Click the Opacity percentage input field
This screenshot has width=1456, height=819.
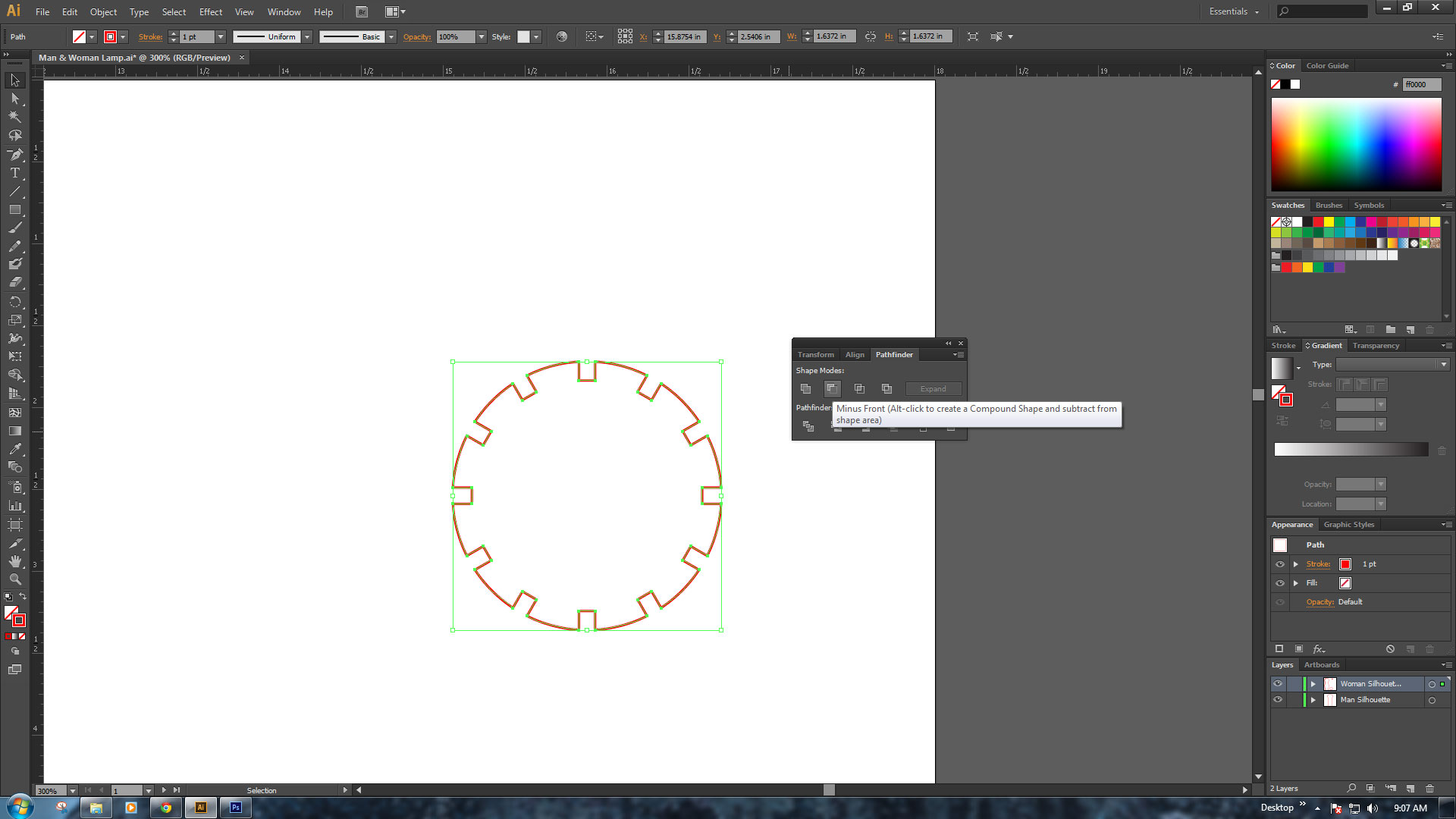coord(454,36)
